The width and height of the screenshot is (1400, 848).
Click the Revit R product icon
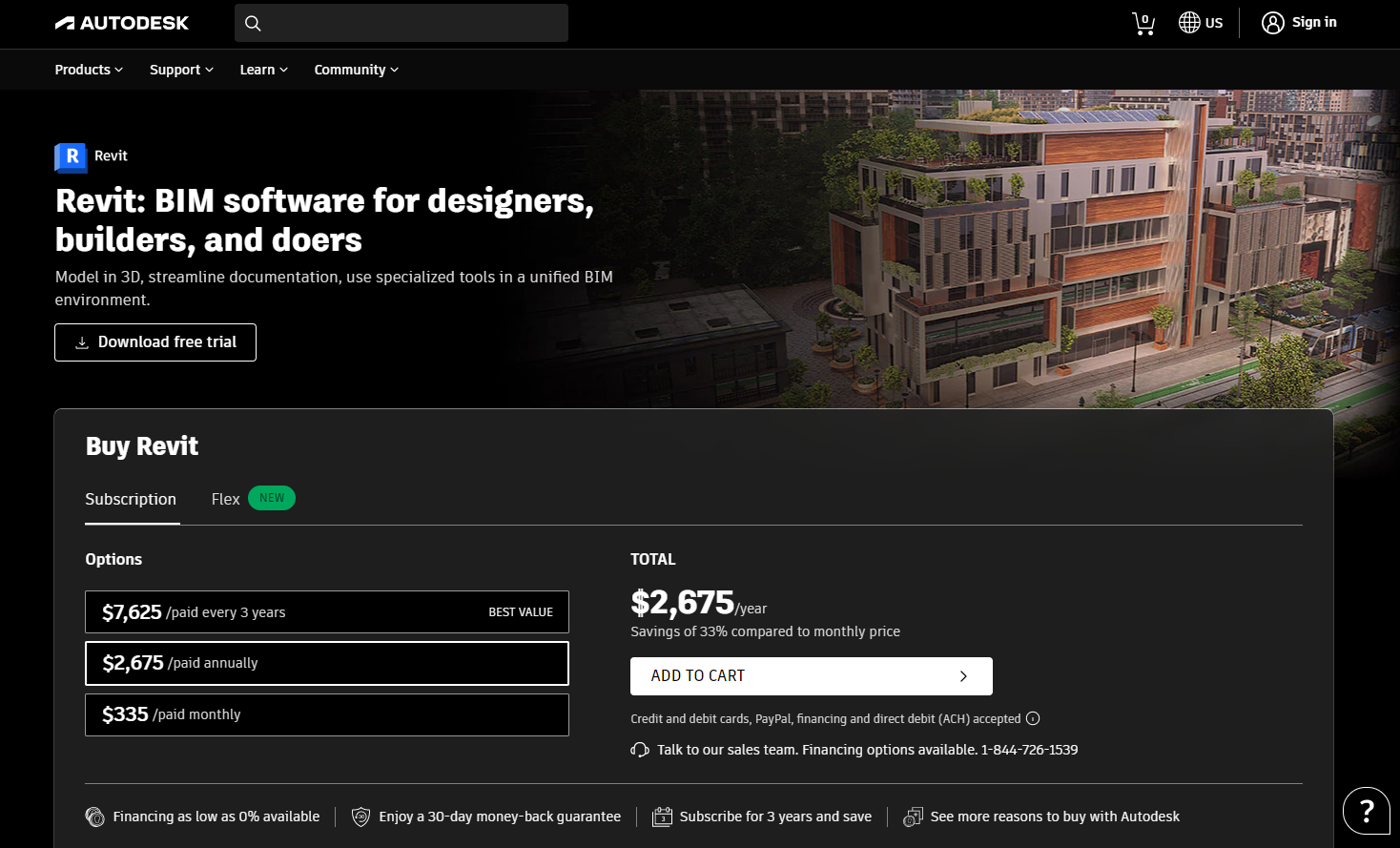(72, 156)
